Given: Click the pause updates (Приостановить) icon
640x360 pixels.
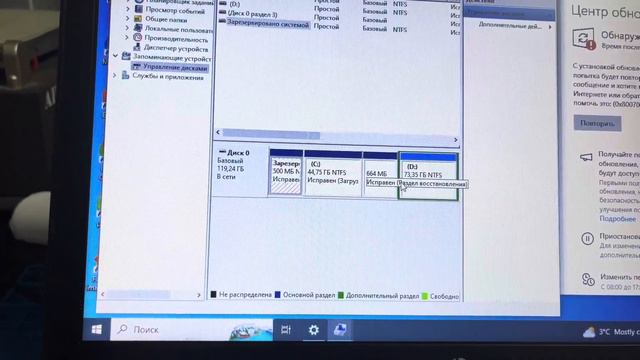Looking at the screenshot, I should 587,238.
